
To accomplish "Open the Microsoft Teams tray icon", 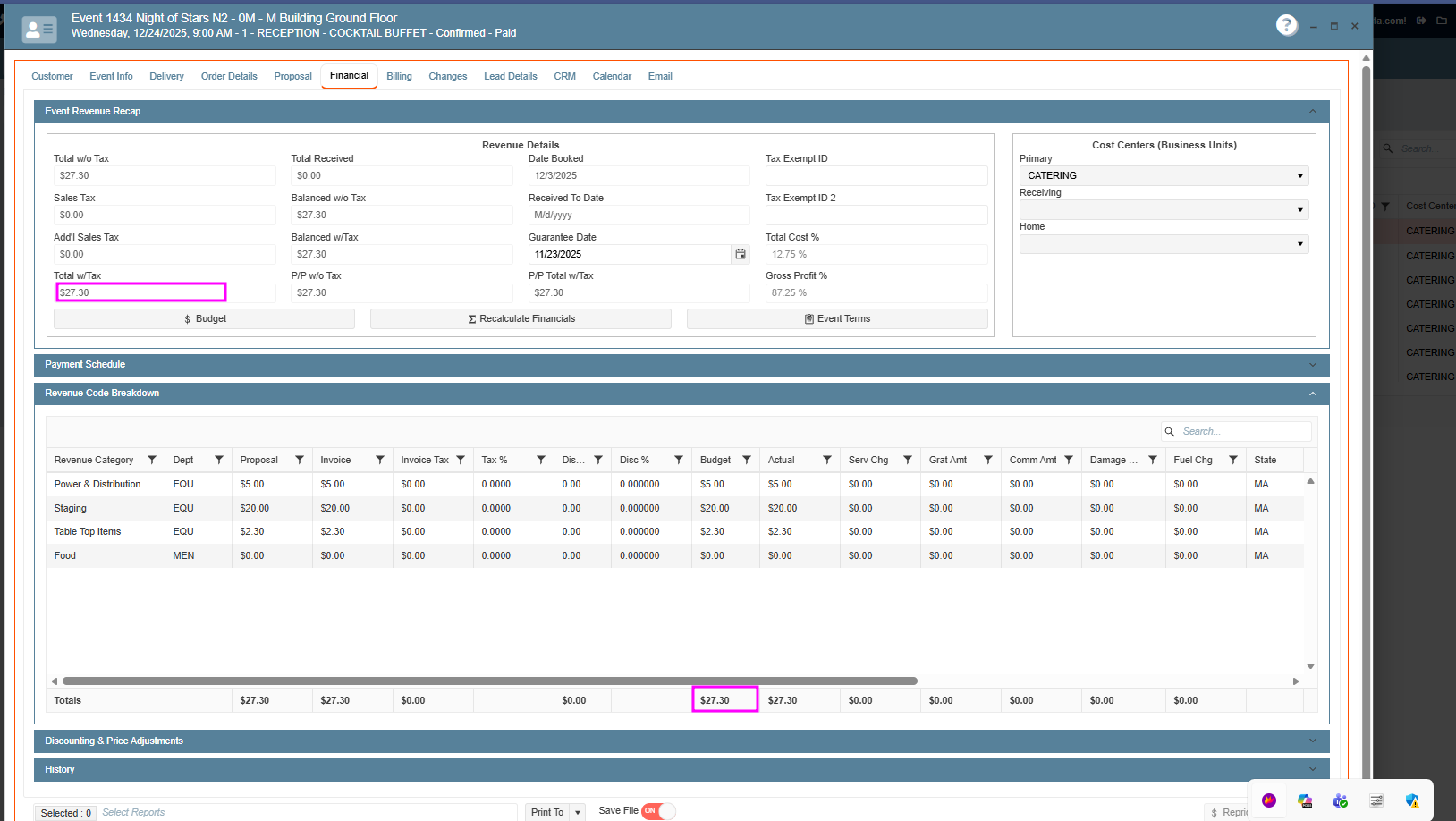I will pyautogui.click(x=1340, y=800).
